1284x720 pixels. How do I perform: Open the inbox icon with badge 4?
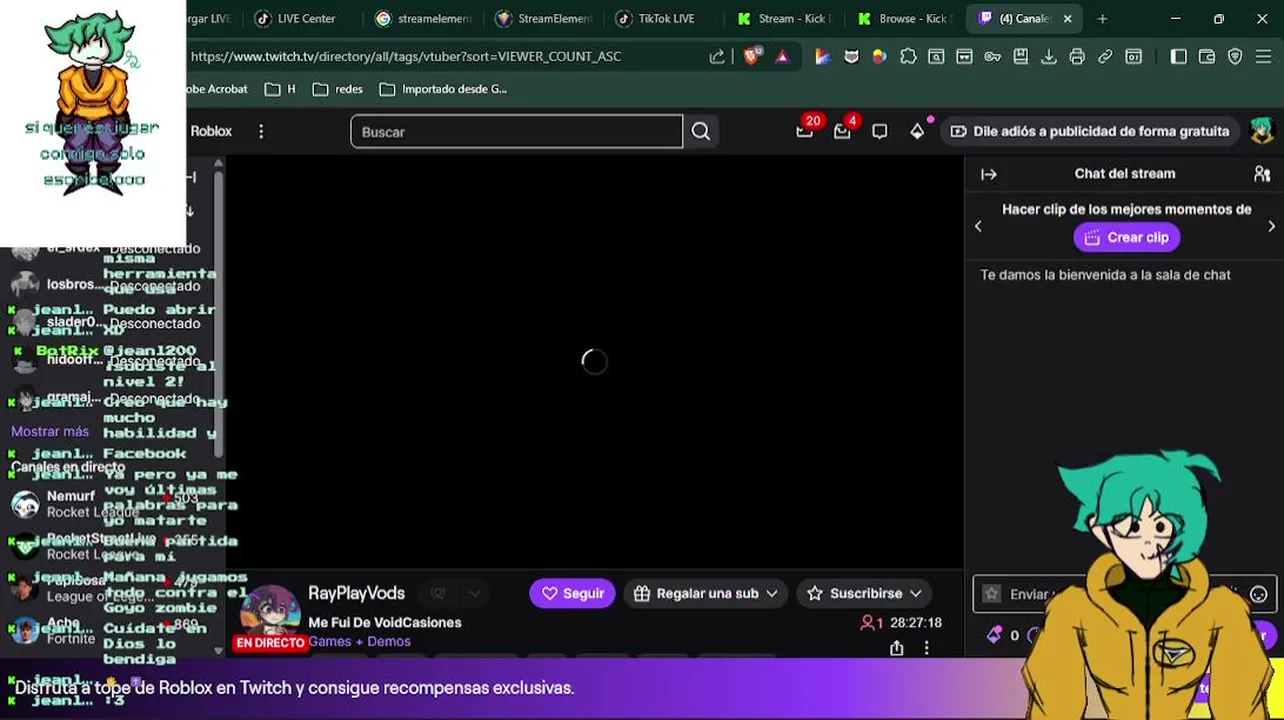(x=843, y=131)
